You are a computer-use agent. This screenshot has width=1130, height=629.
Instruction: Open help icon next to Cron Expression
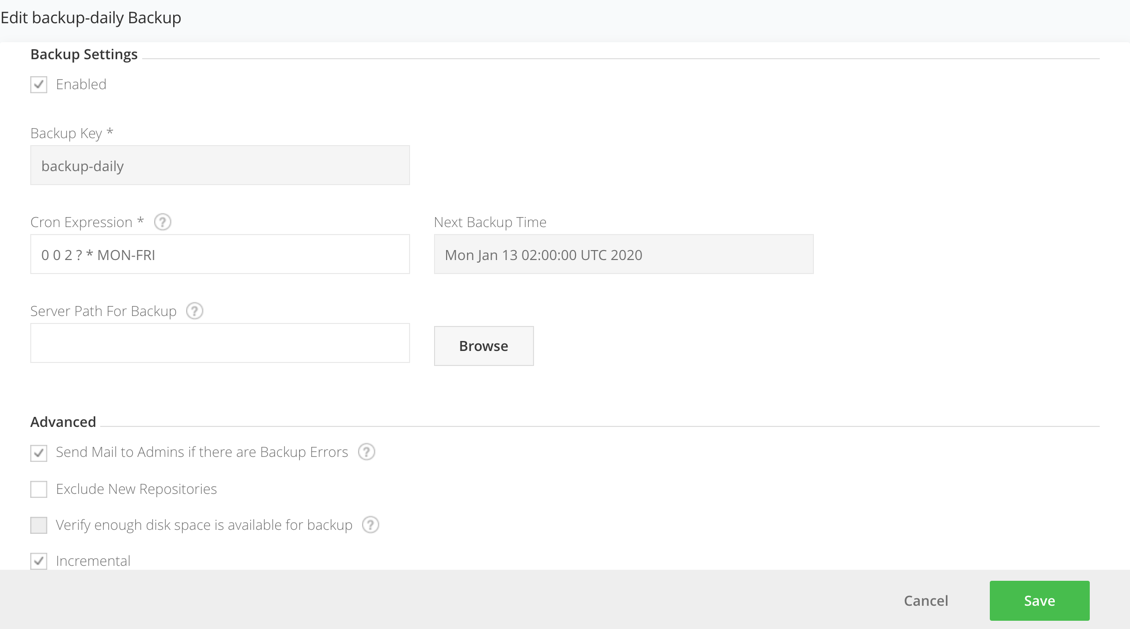pos(163,222)
